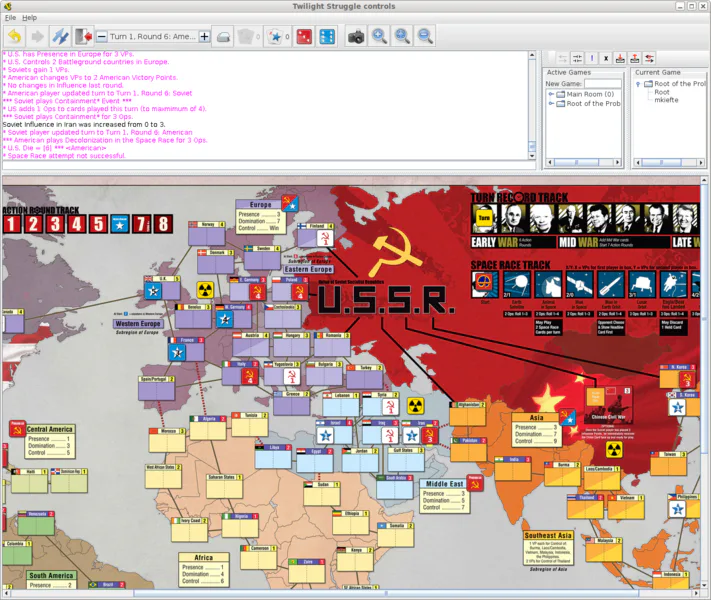The image size is (711, 600).
Task: Click the first magnifier zoom icon
Action: 380,36
